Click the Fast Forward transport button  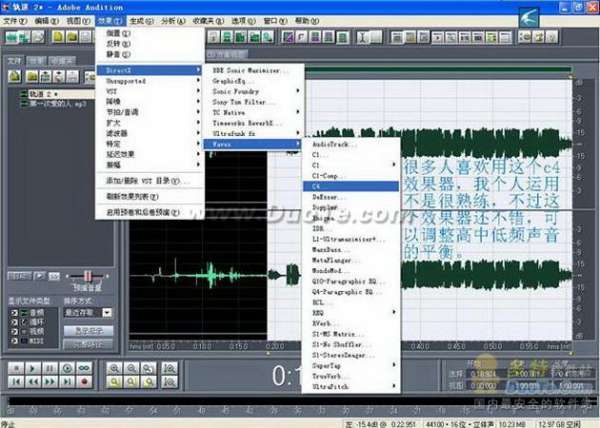pyautogui.click(x=47, y=381)
